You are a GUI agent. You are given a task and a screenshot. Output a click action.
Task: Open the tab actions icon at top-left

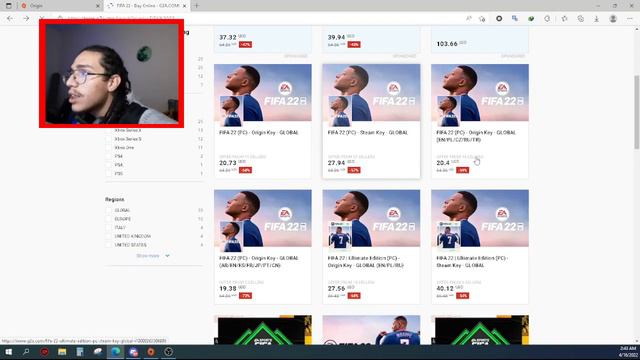coord(9,6)
